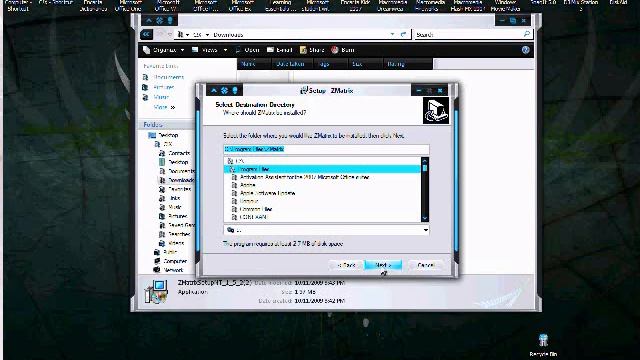The image size is (640, 360).
Task: Click the Explorer back navigation button
Action: 146,34
